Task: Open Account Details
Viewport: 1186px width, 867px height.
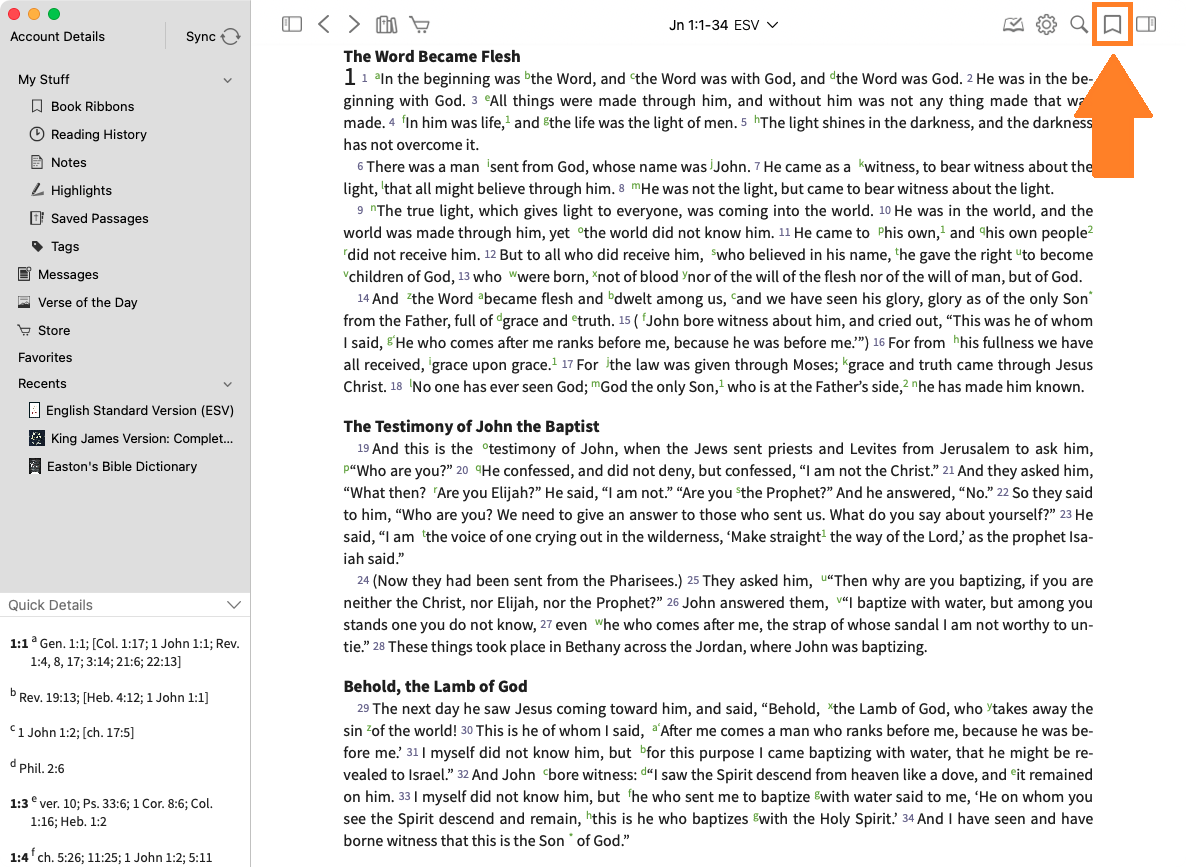Action: [x=57, y=36]
